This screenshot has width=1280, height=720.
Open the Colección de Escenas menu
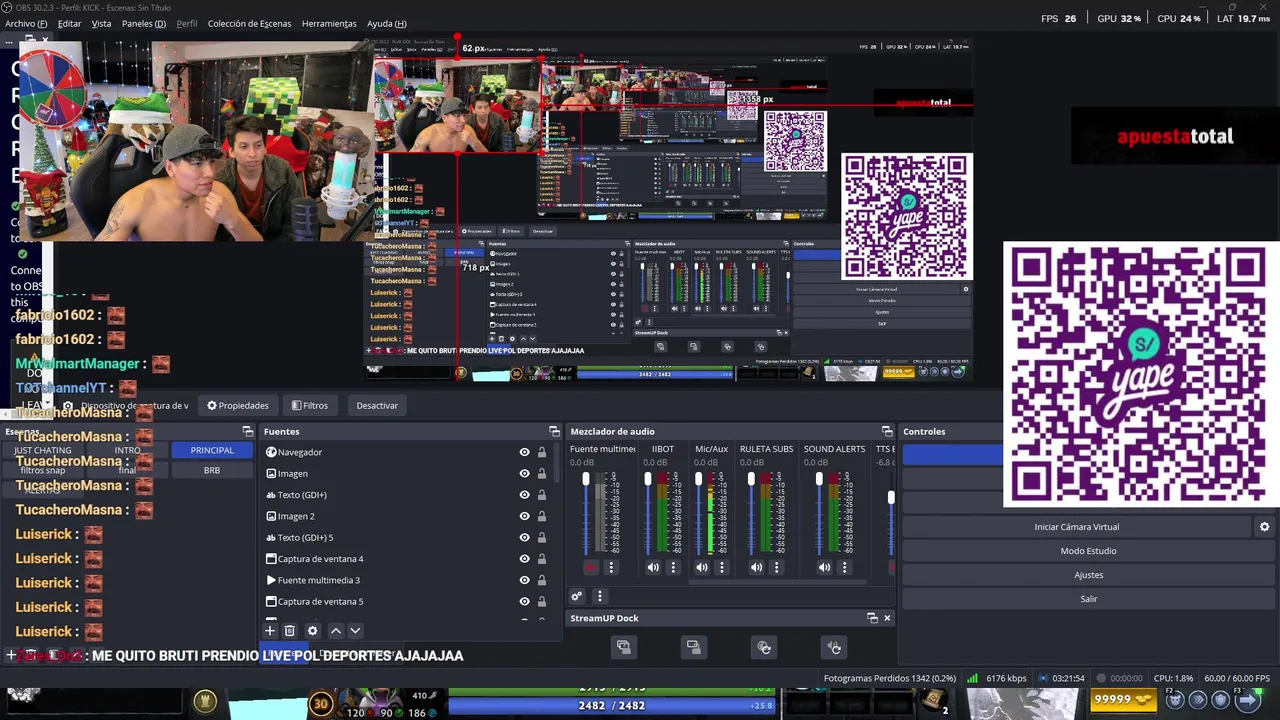250,23
